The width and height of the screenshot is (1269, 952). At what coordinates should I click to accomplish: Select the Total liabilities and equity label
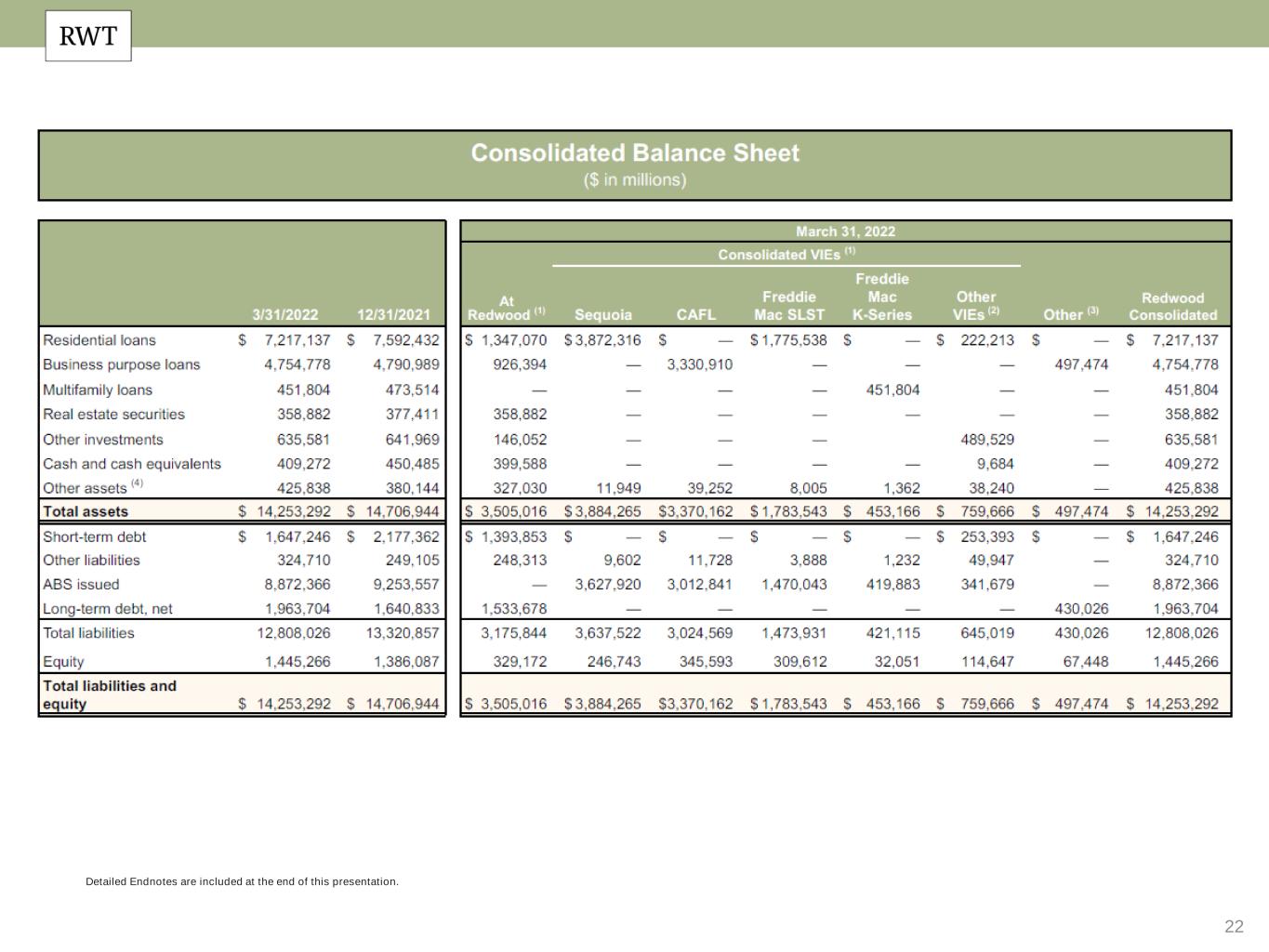pos(109,694)
